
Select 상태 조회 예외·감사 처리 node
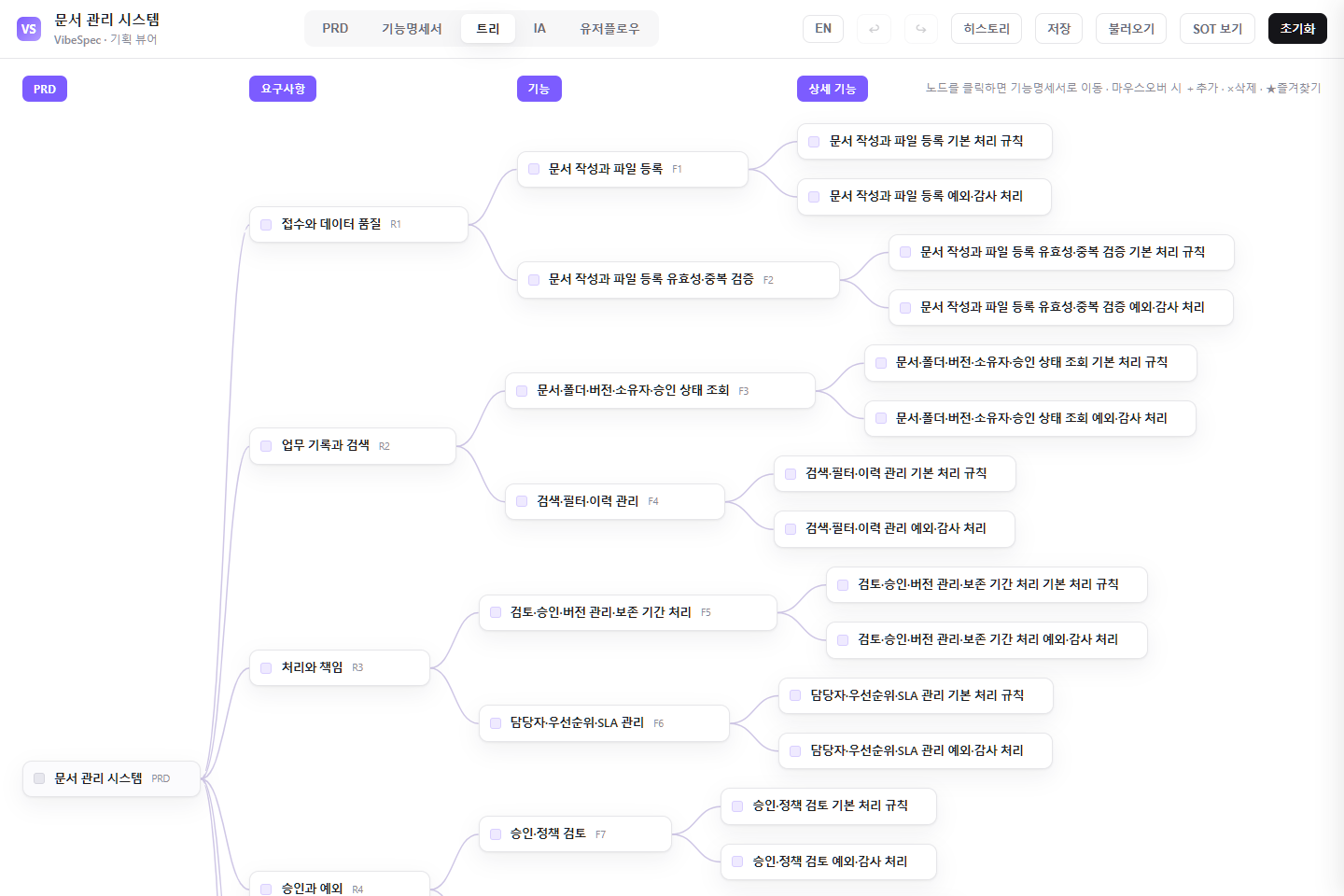(x=1030, y=418)
